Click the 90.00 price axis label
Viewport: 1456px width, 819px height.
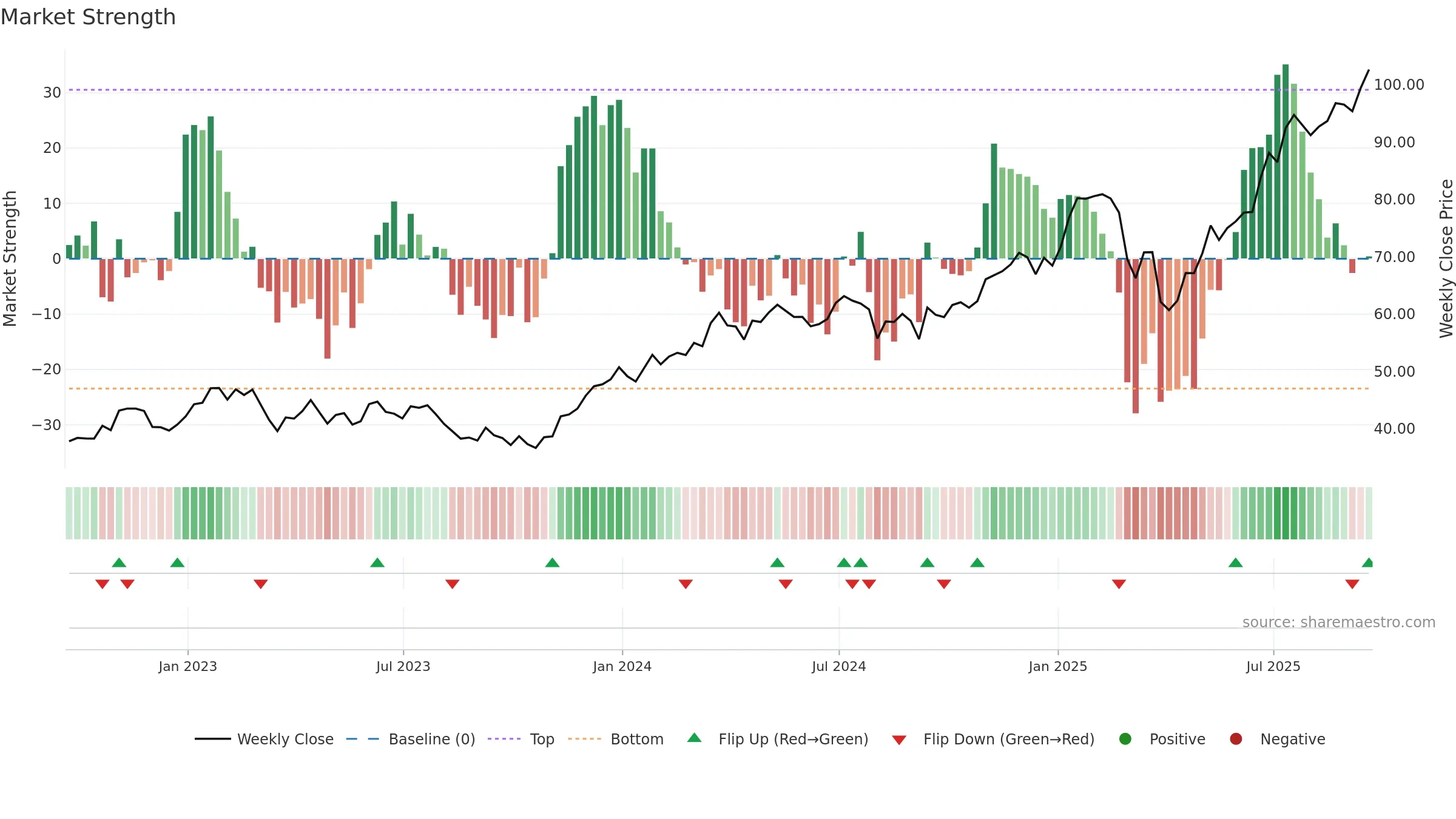1395,142
